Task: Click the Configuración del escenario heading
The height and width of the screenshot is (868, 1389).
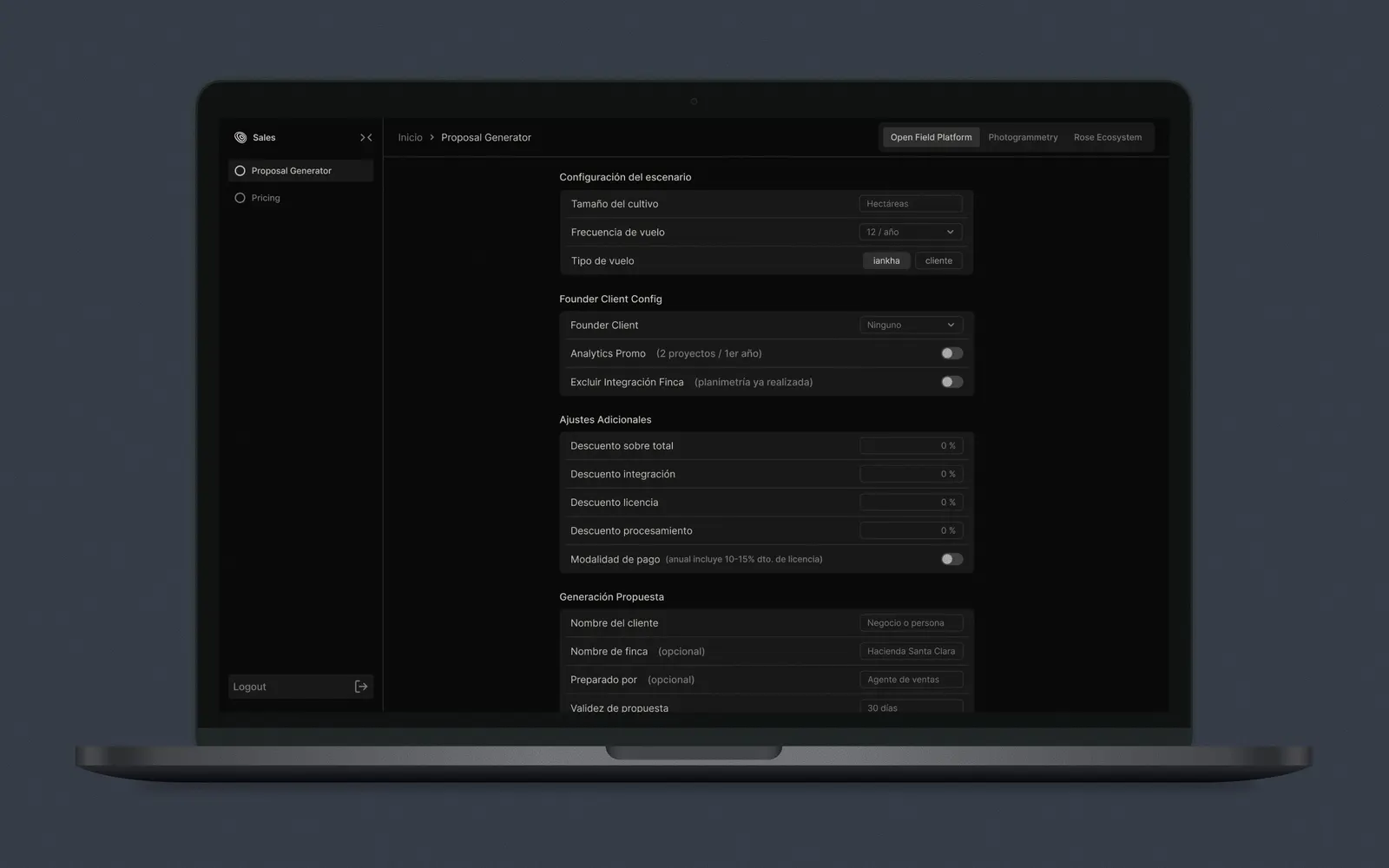Action: click(x=625, y=177)
